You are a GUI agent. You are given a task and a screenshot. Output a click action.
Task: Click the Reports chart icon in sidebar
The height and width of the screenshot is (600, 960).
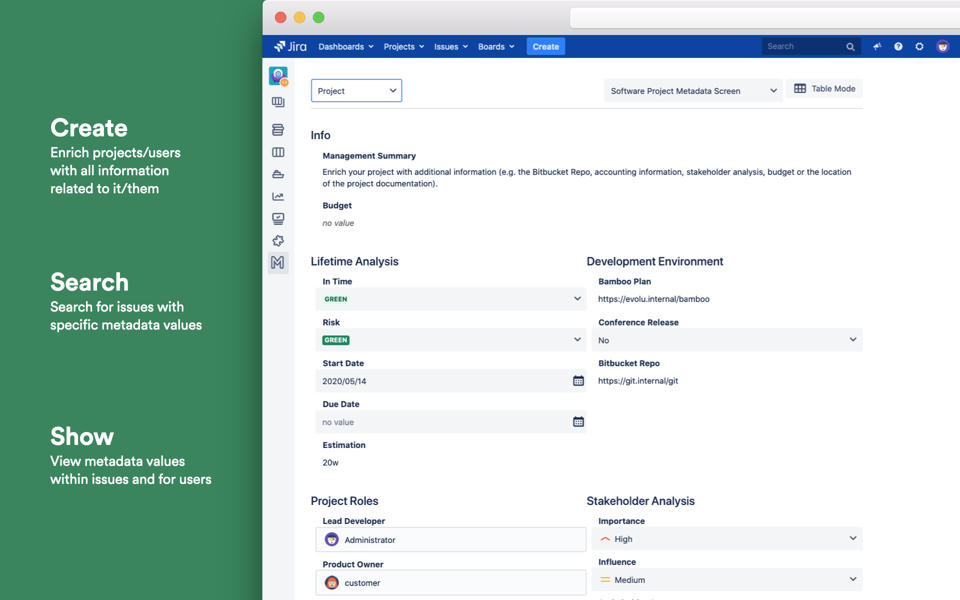tap(278, 197)
